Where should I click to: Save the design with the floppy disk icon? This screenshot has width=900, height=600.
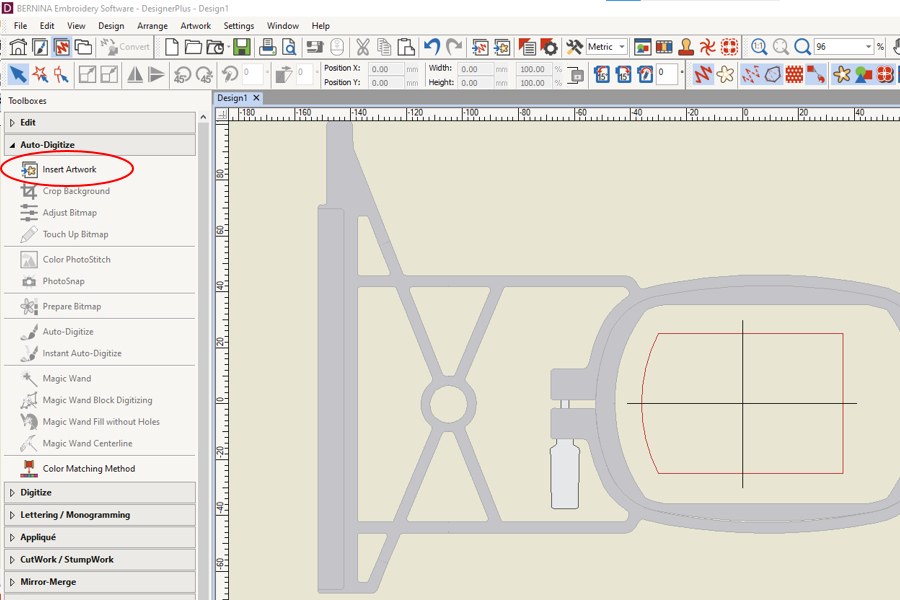click(x=242, y=47)
